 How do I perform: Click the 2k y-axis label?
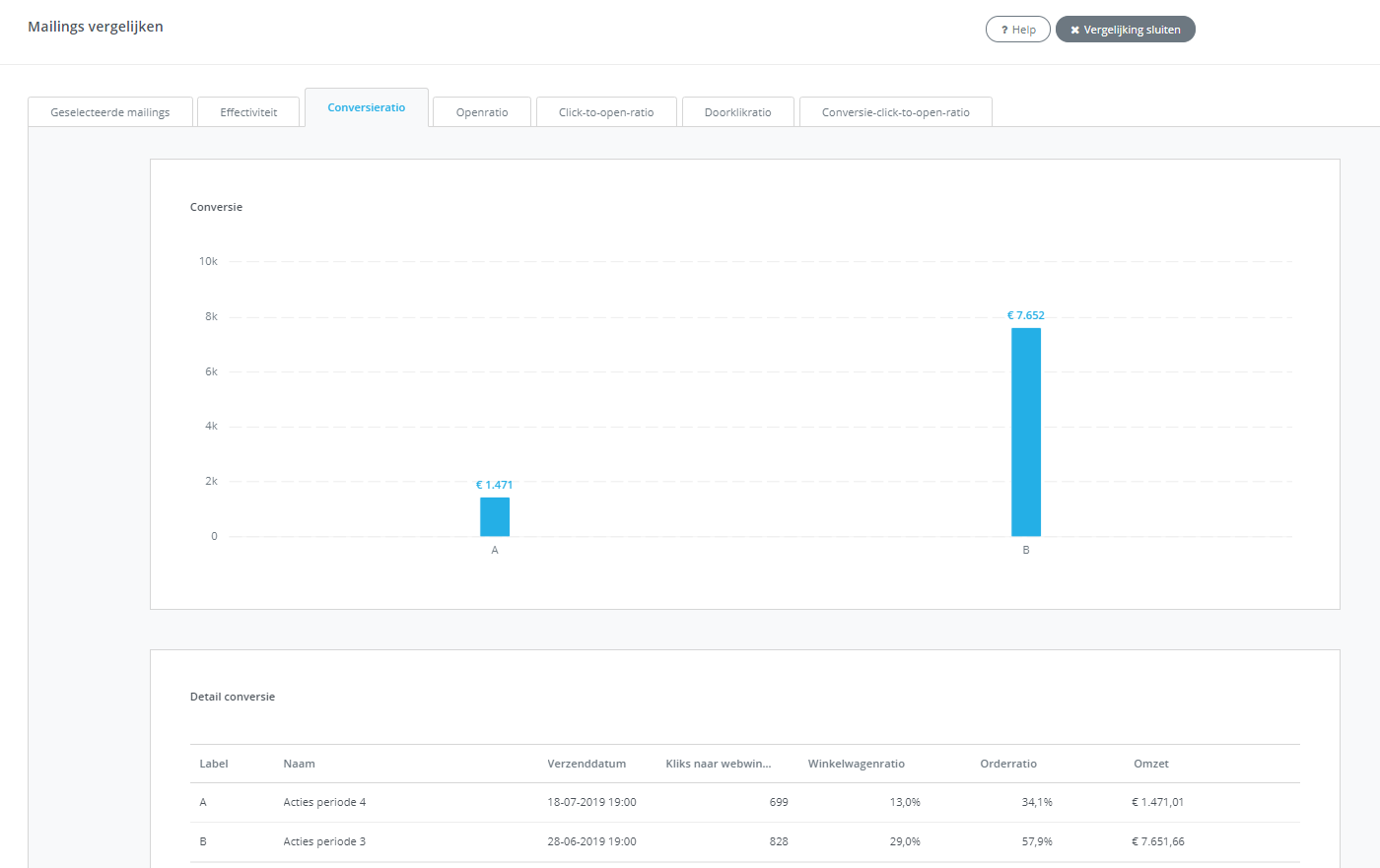(211, 481)
